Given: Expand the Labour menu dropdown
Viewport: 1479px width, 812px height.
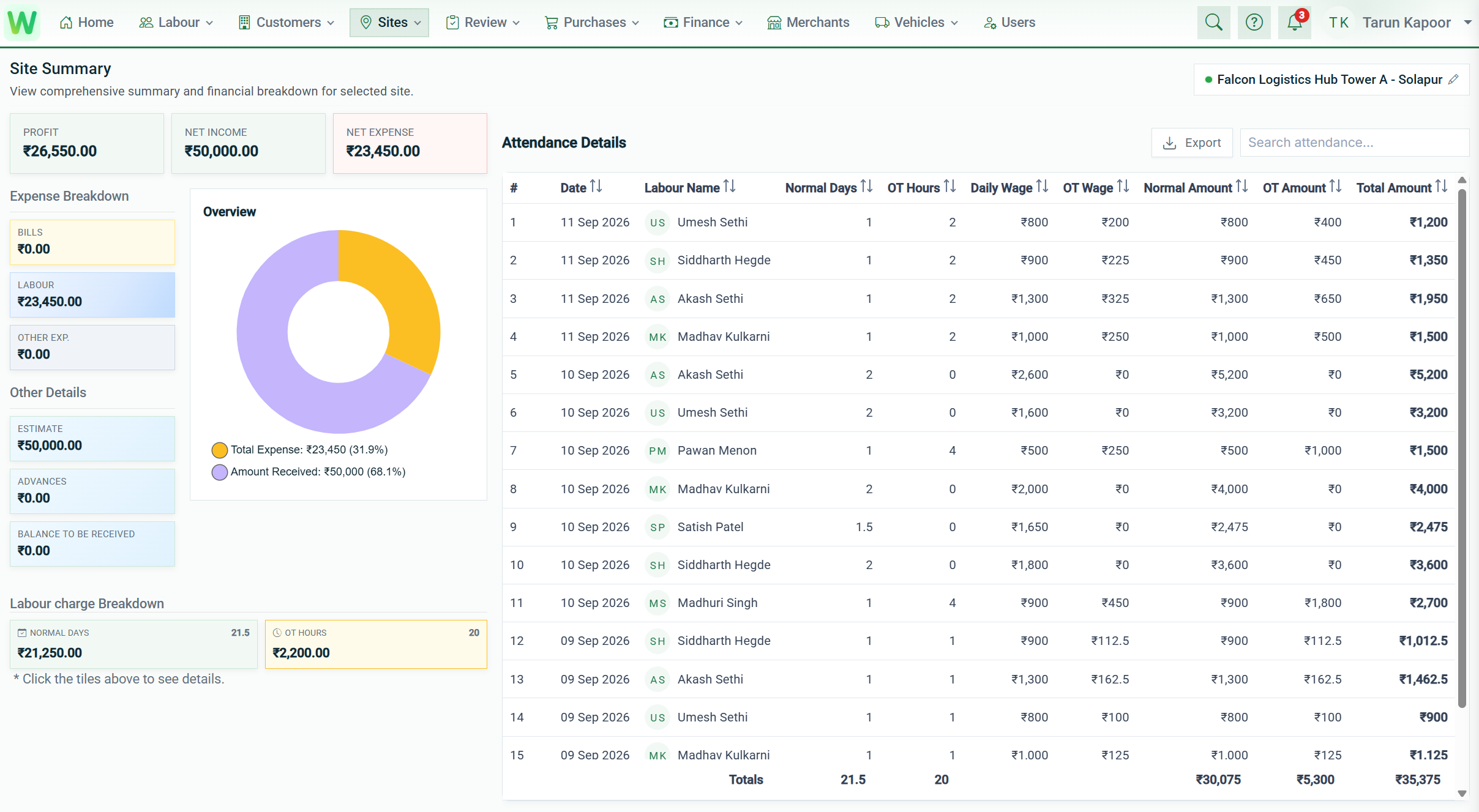Looking at the screenshot, I should point(176,23).
